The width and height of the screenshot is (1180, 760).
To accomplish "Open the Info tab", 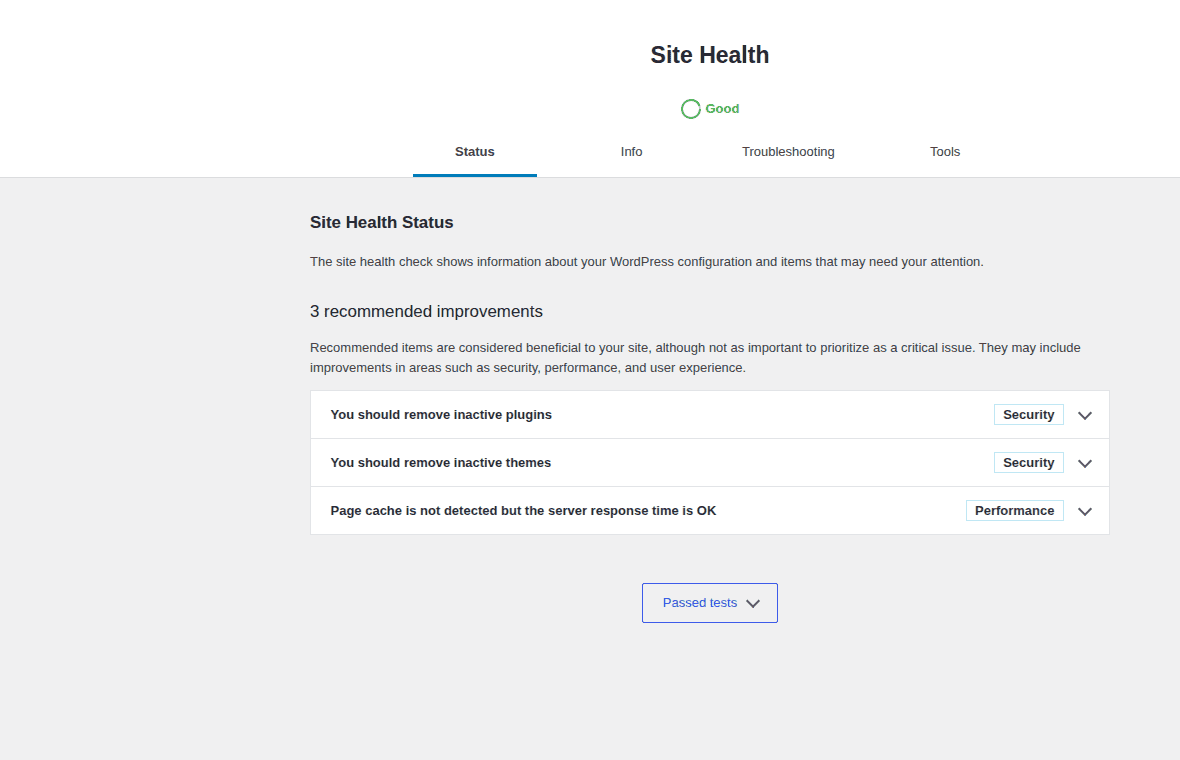I will click(631, 152).
